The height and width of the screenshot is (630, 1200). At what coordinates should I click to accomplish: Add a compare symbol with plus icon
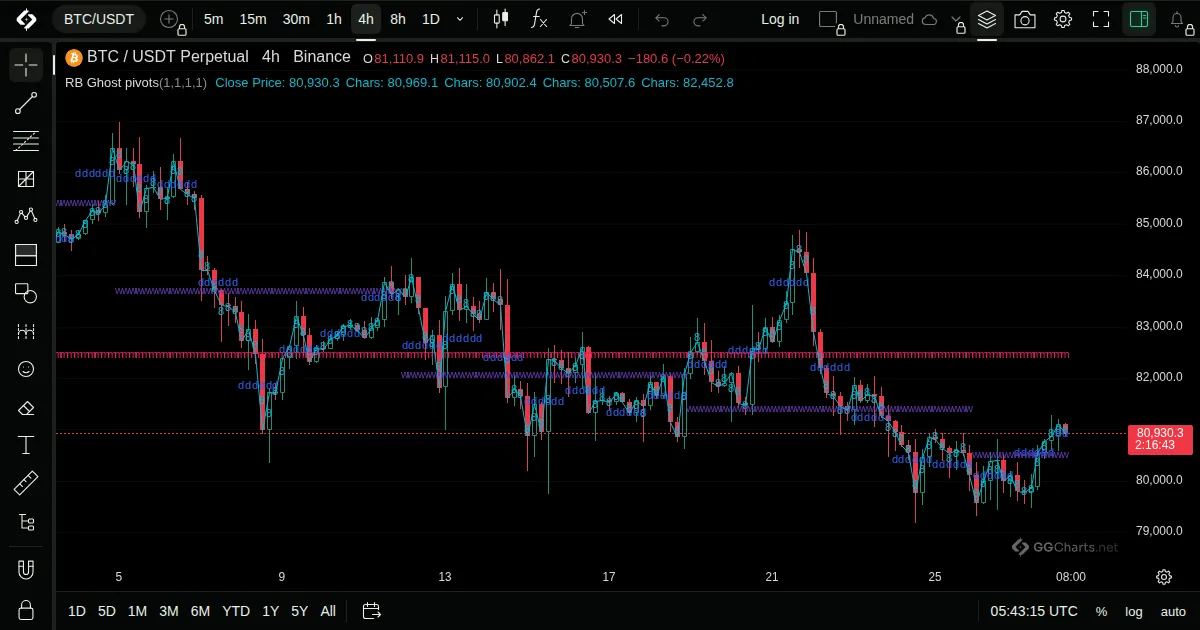click(x=170, y=19)
